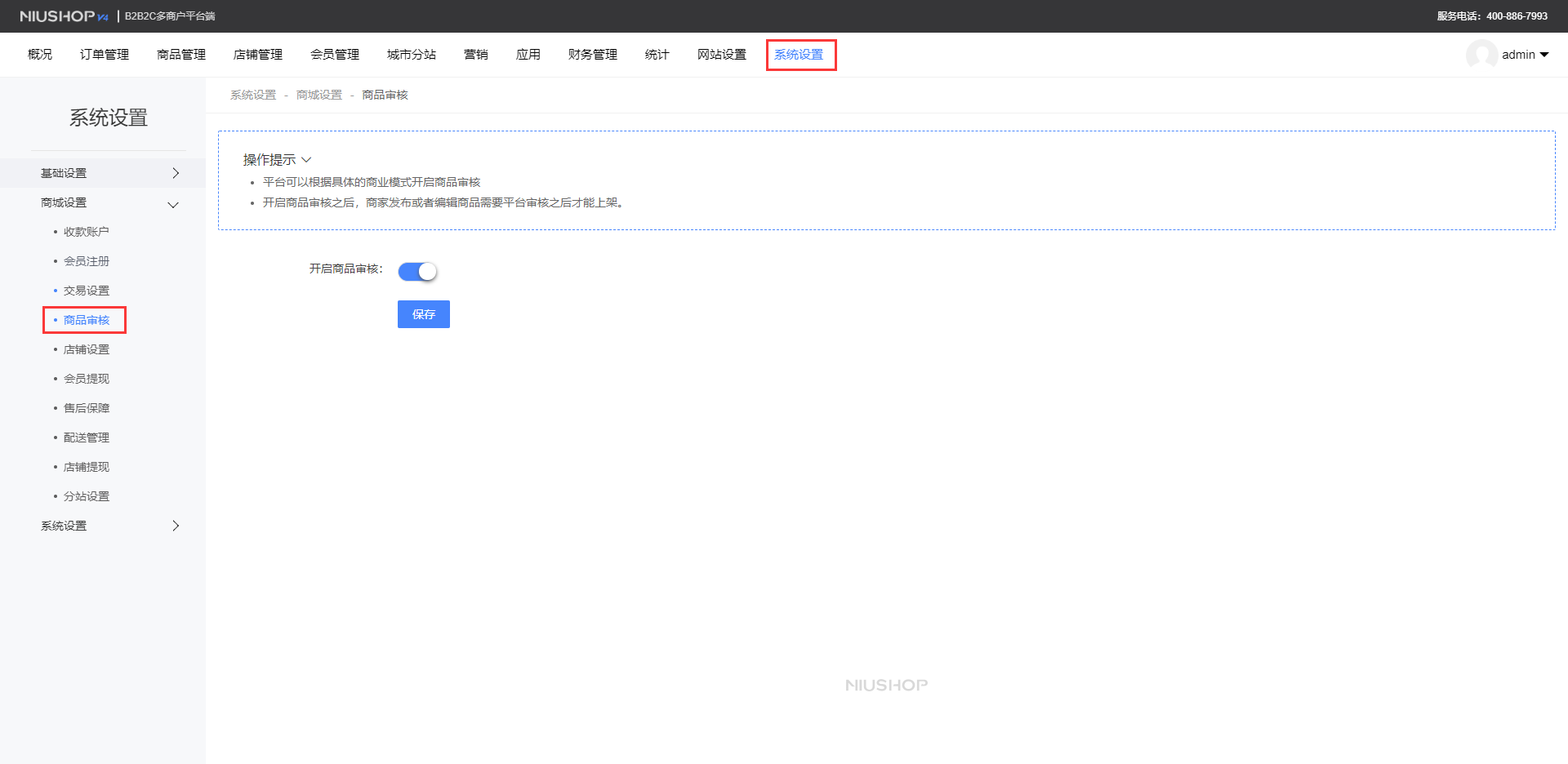Image resolution: width=1568 pixels, height=764 pixels.
Task: Open the 财务管理 top menu
Action: point(593,55)
